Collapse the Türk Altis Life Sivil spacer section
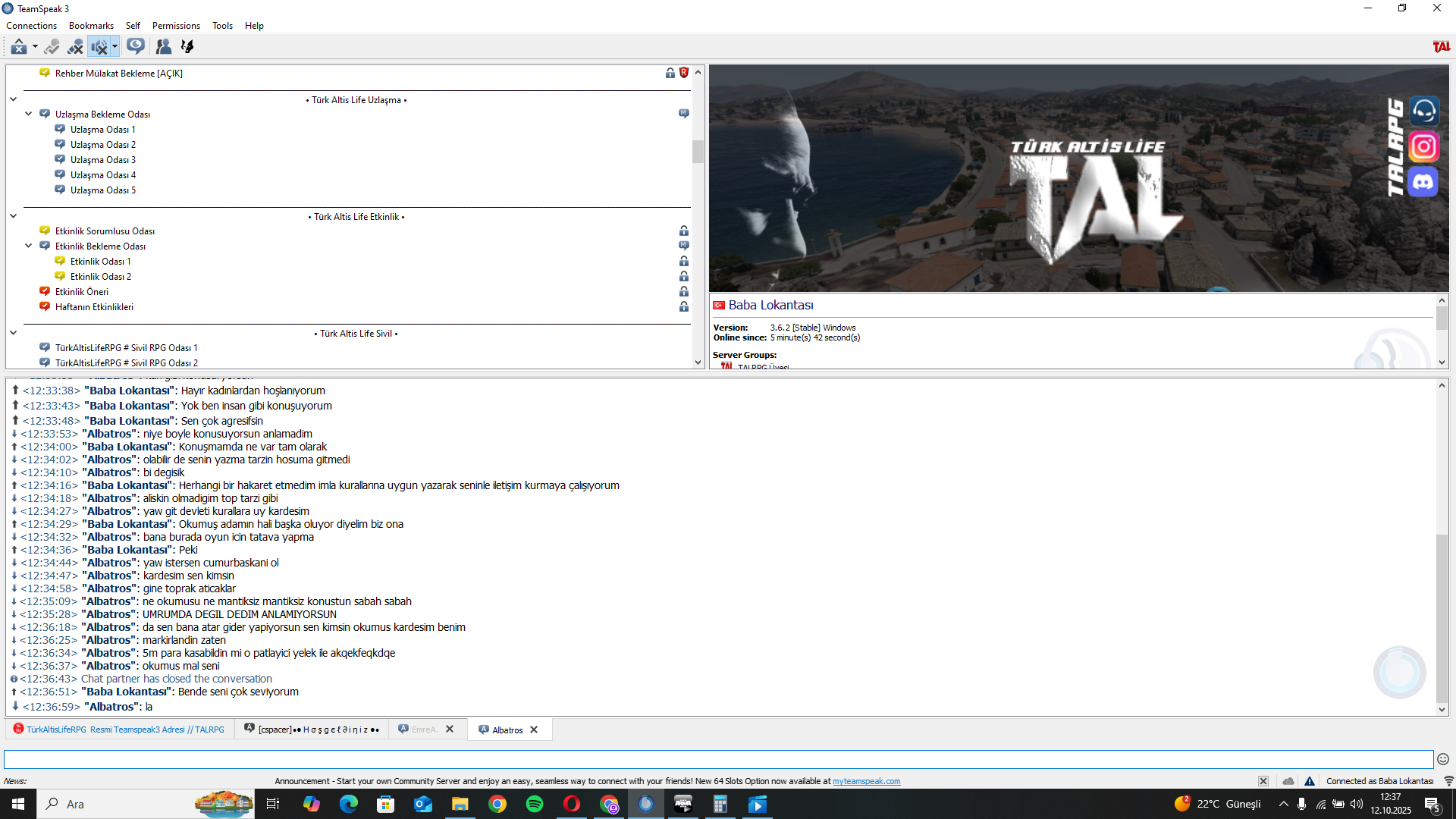 point(14,333)
